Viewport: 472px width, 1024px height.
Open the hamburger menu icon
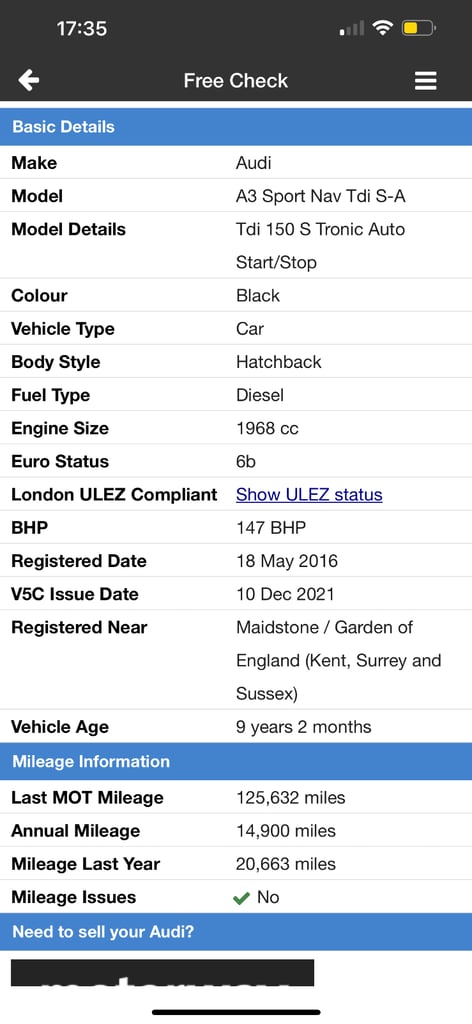tap(425, 80)
